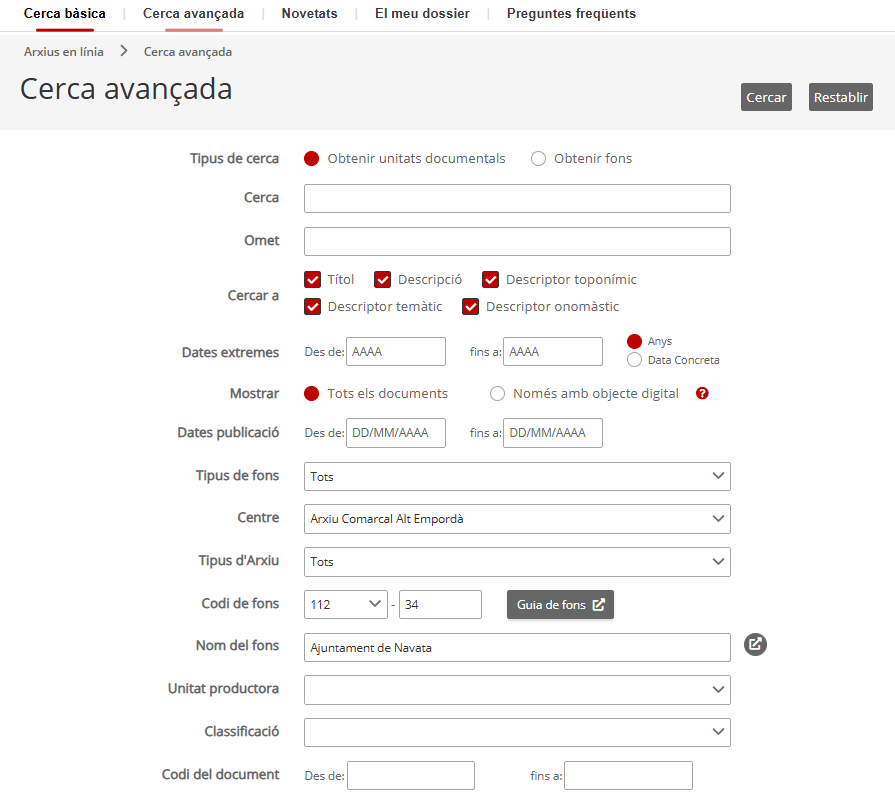This screenshot has height=798, width=895.
Task: Click the Cercar button
Action: 766,97
